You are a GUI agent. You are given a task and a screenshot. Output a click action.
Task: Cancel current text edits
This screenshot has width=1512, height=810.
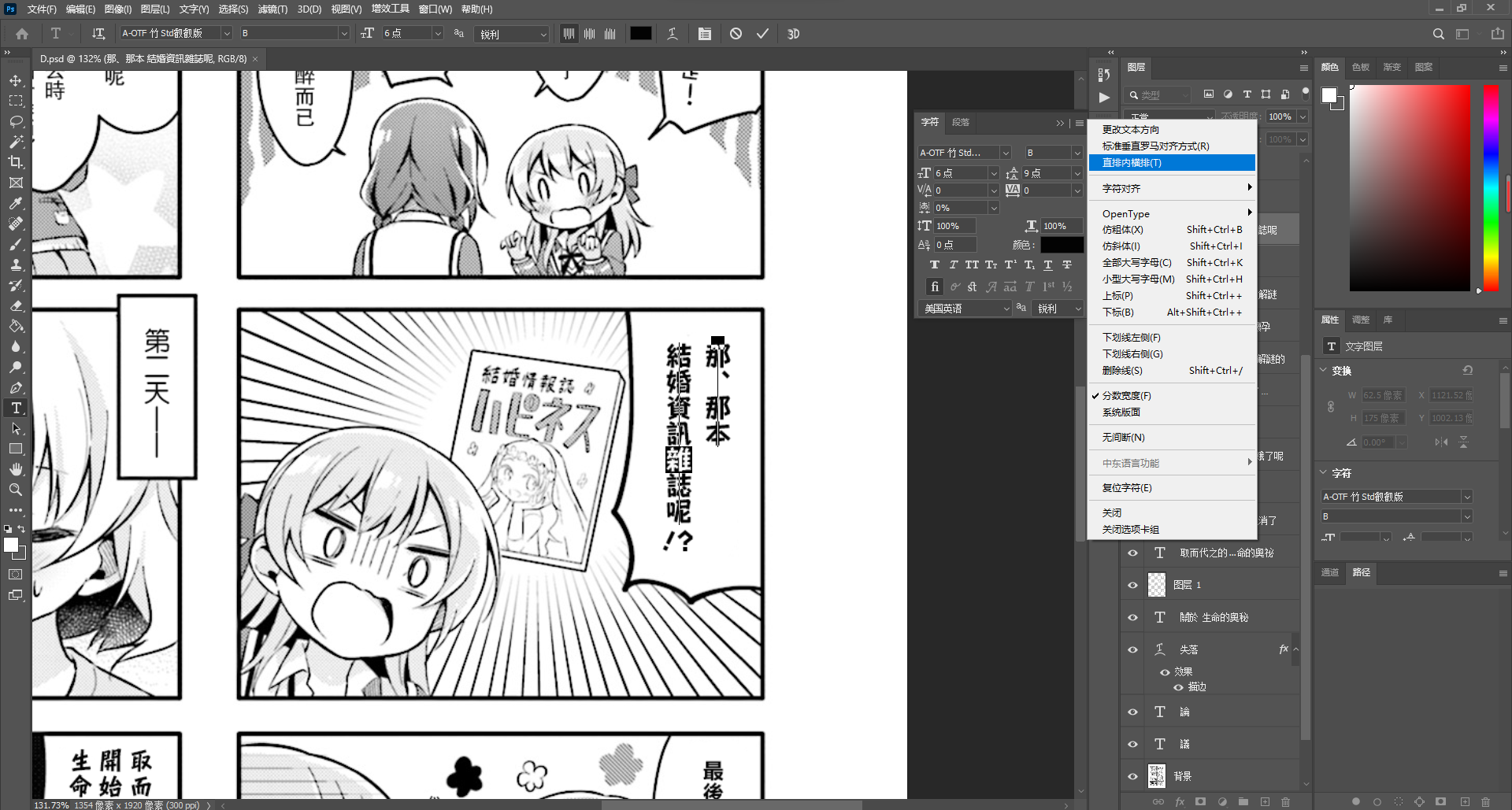(736, 34)
